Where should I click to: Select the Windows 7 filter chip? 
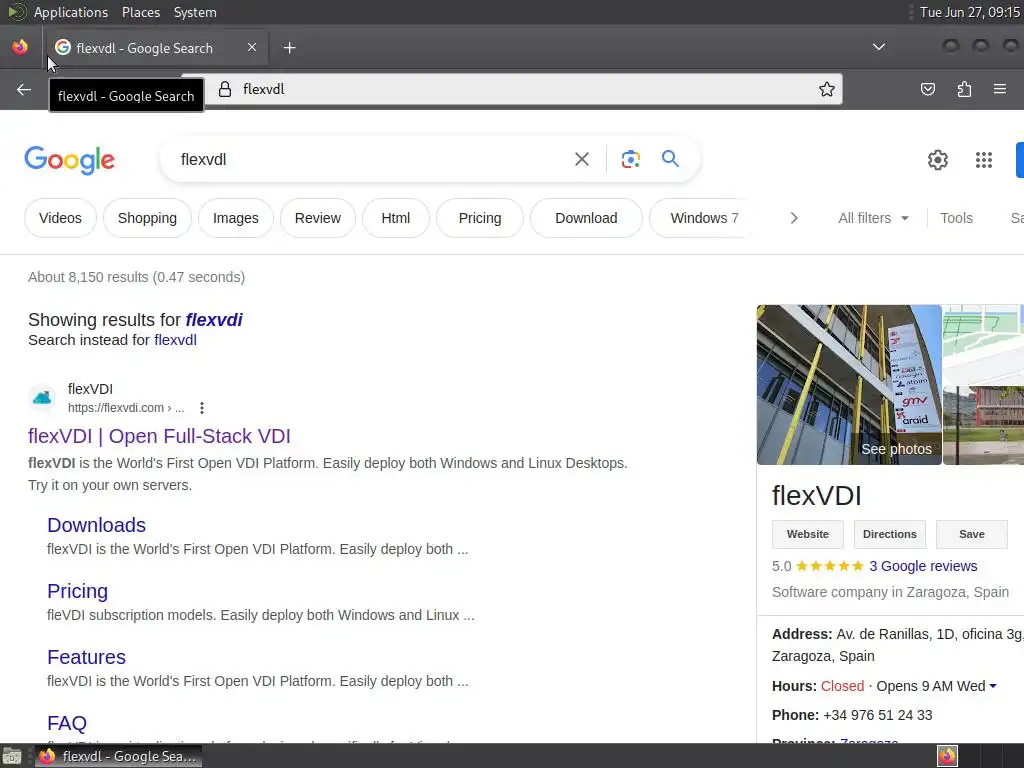704,218
